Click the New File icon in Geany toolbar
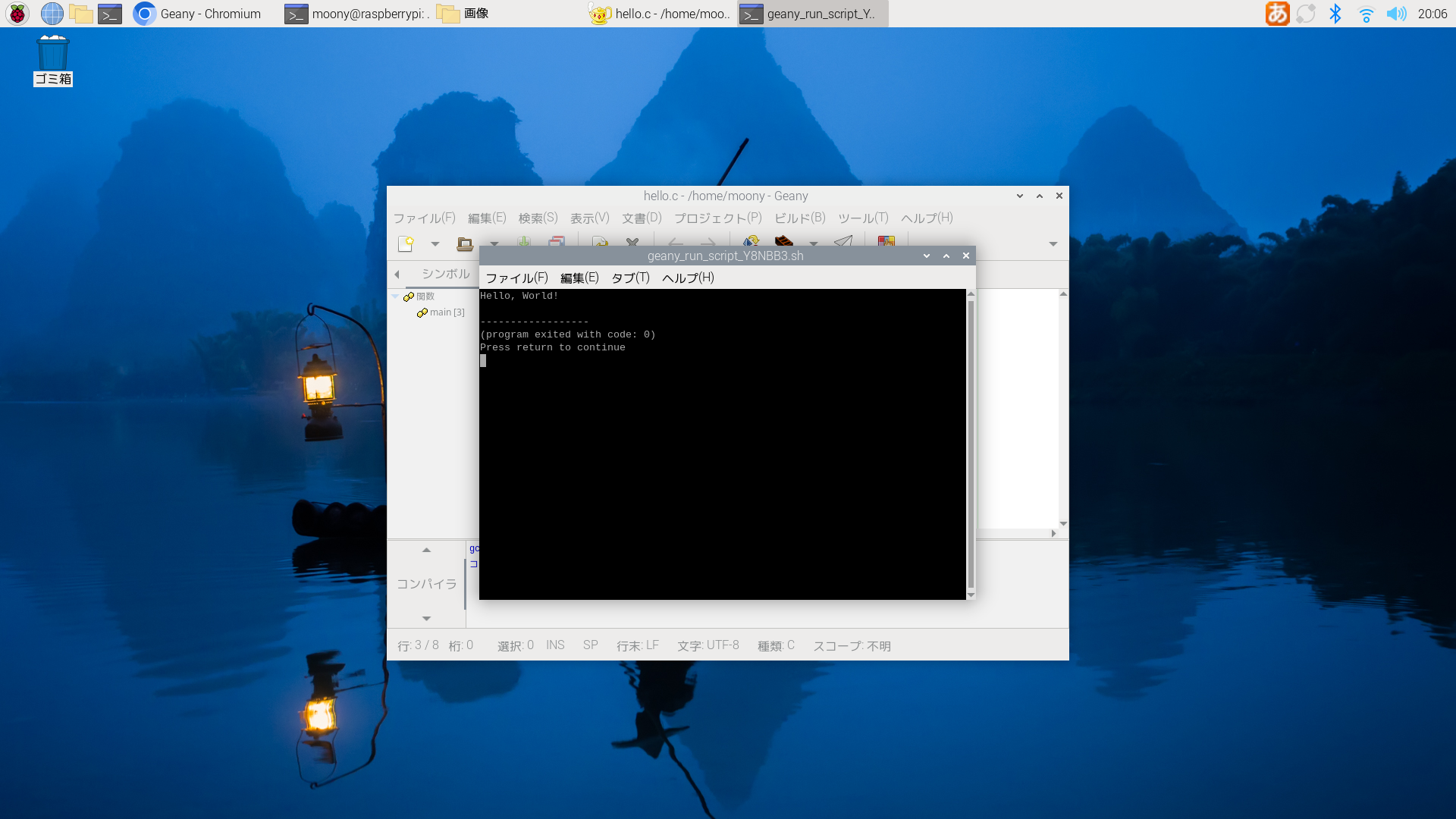Viewport: 1456px width, 819px height. 406,243
